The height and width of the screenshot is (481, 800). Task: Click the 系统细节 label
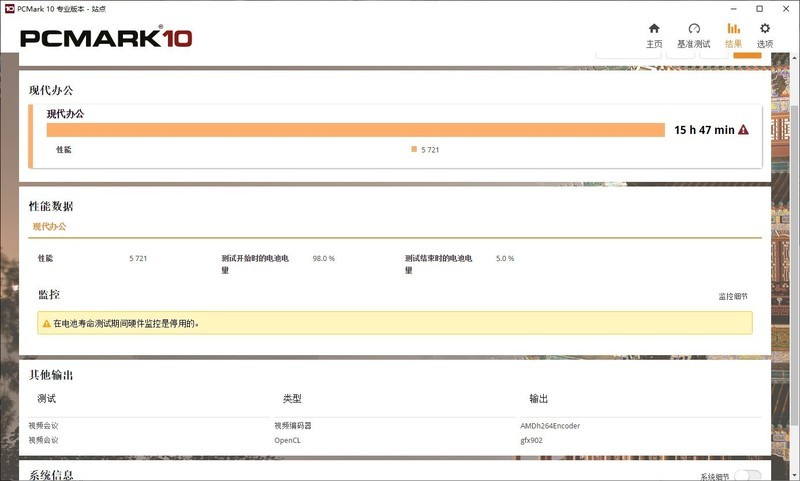[715, 477]
